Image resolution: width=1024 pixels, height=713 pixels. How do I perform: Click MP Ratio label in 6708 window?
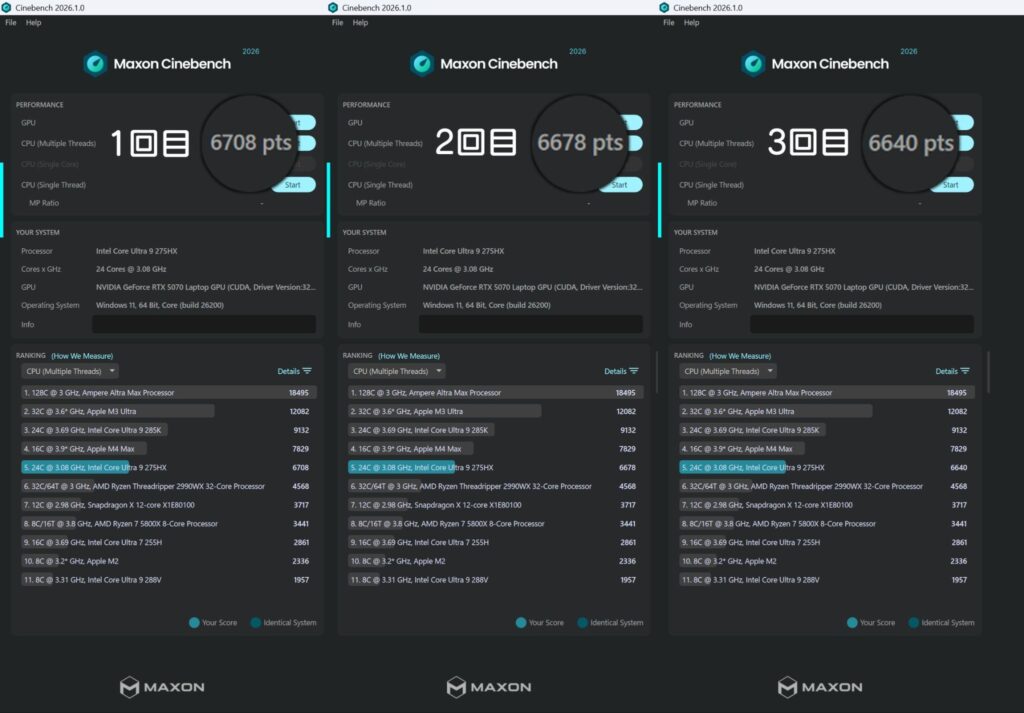tap(44, 203)
